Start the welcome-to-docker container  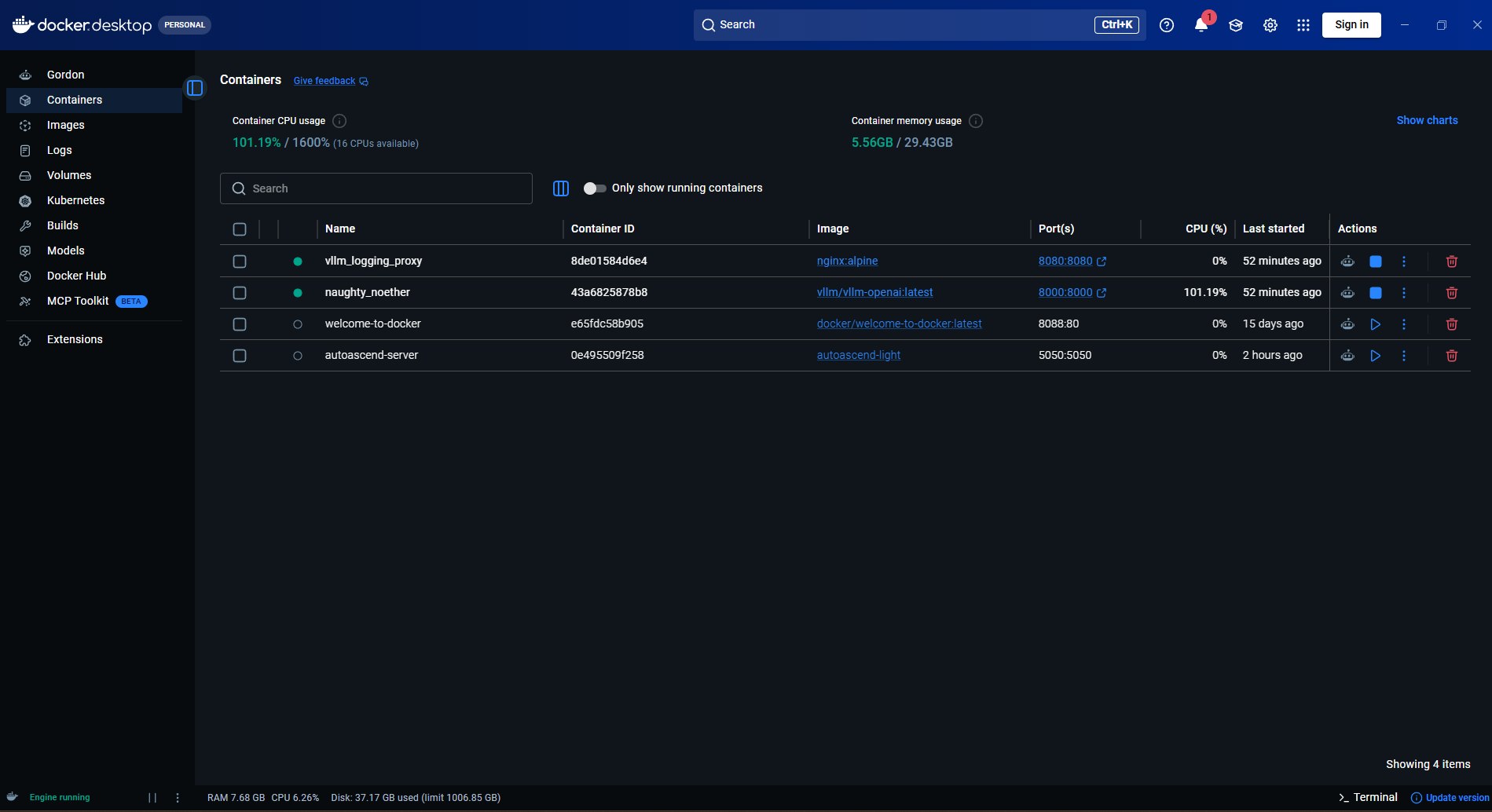[1376, 324]
